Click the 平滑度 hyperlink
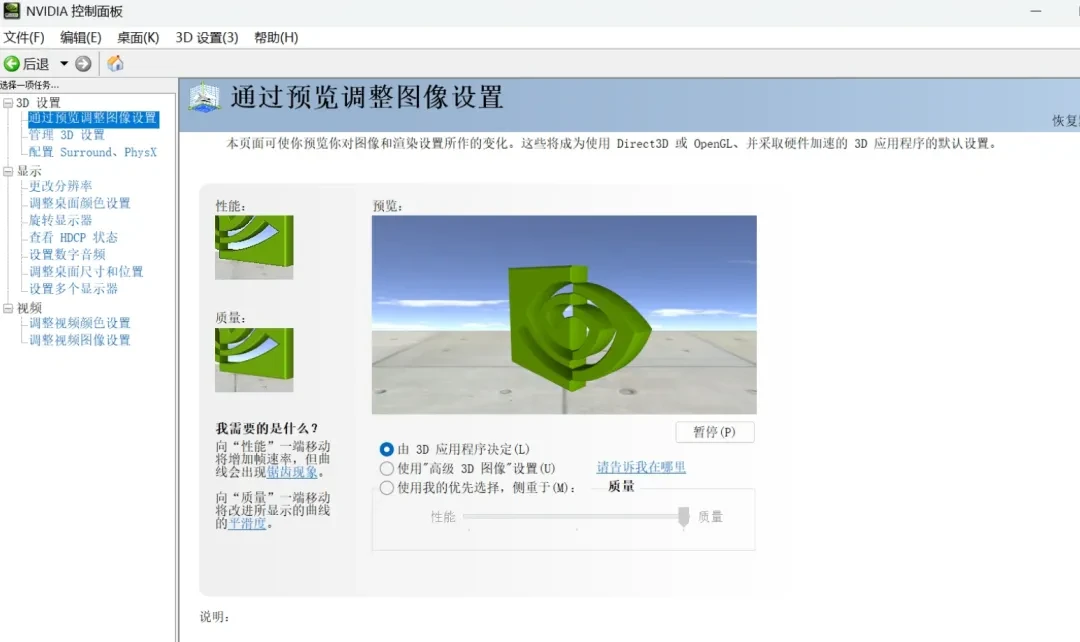The width and height of the screenshot is (1080, 642). click(x=247, y=524)
